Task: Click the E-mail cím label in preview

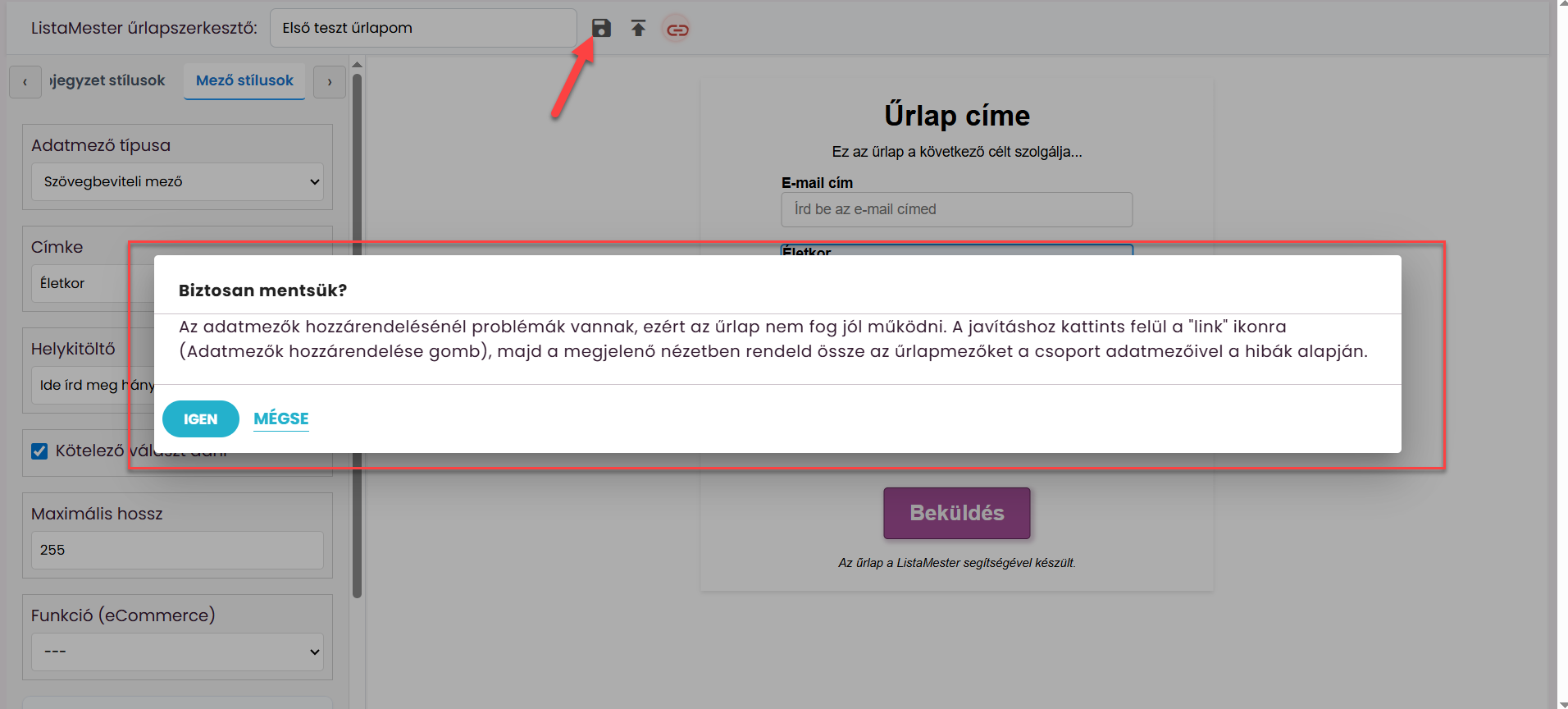Action: pos(817,183)
